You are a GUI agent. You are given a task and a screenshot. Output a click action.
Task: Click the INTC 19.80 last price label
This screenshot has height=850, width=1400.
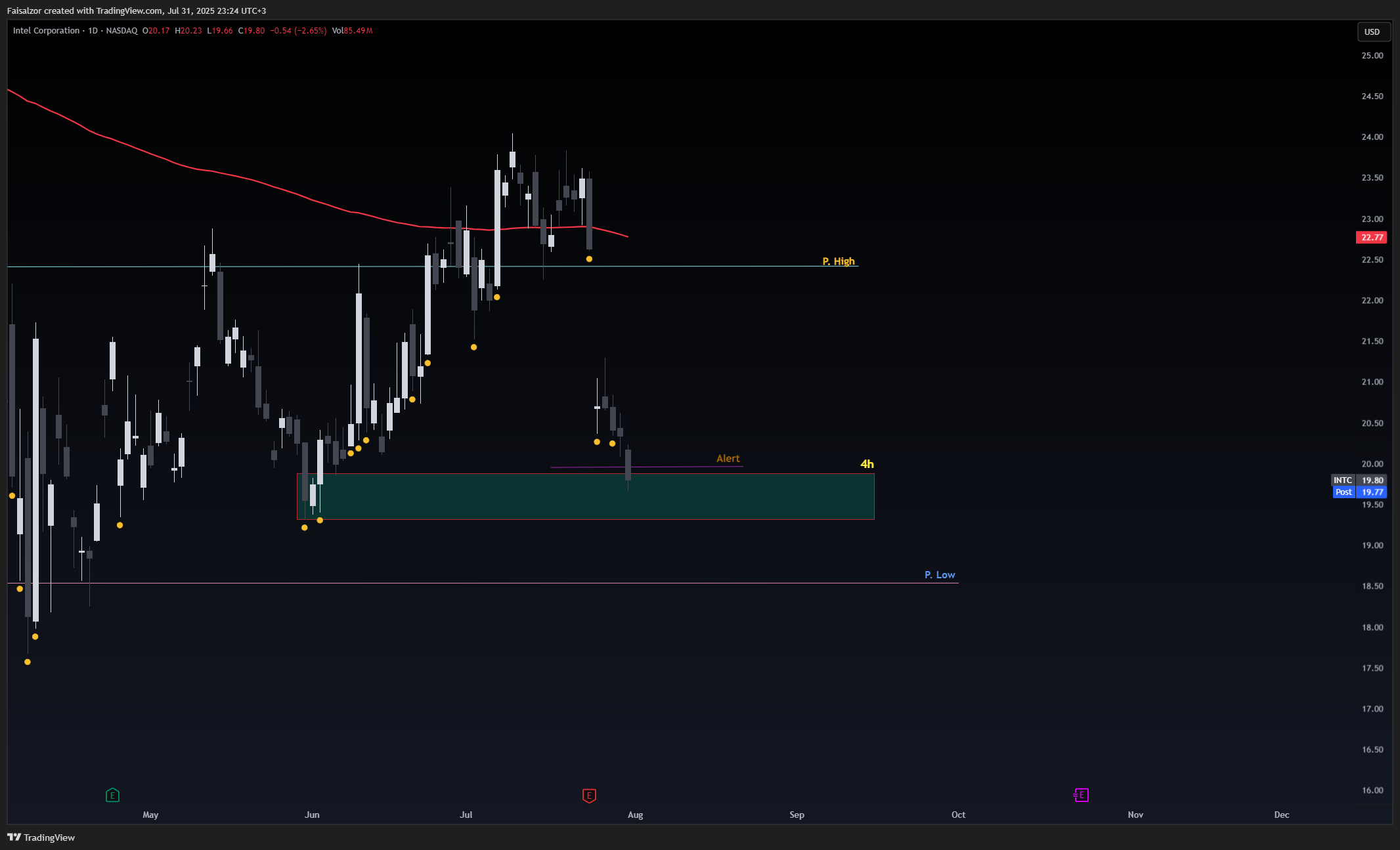pos(1359,480)
